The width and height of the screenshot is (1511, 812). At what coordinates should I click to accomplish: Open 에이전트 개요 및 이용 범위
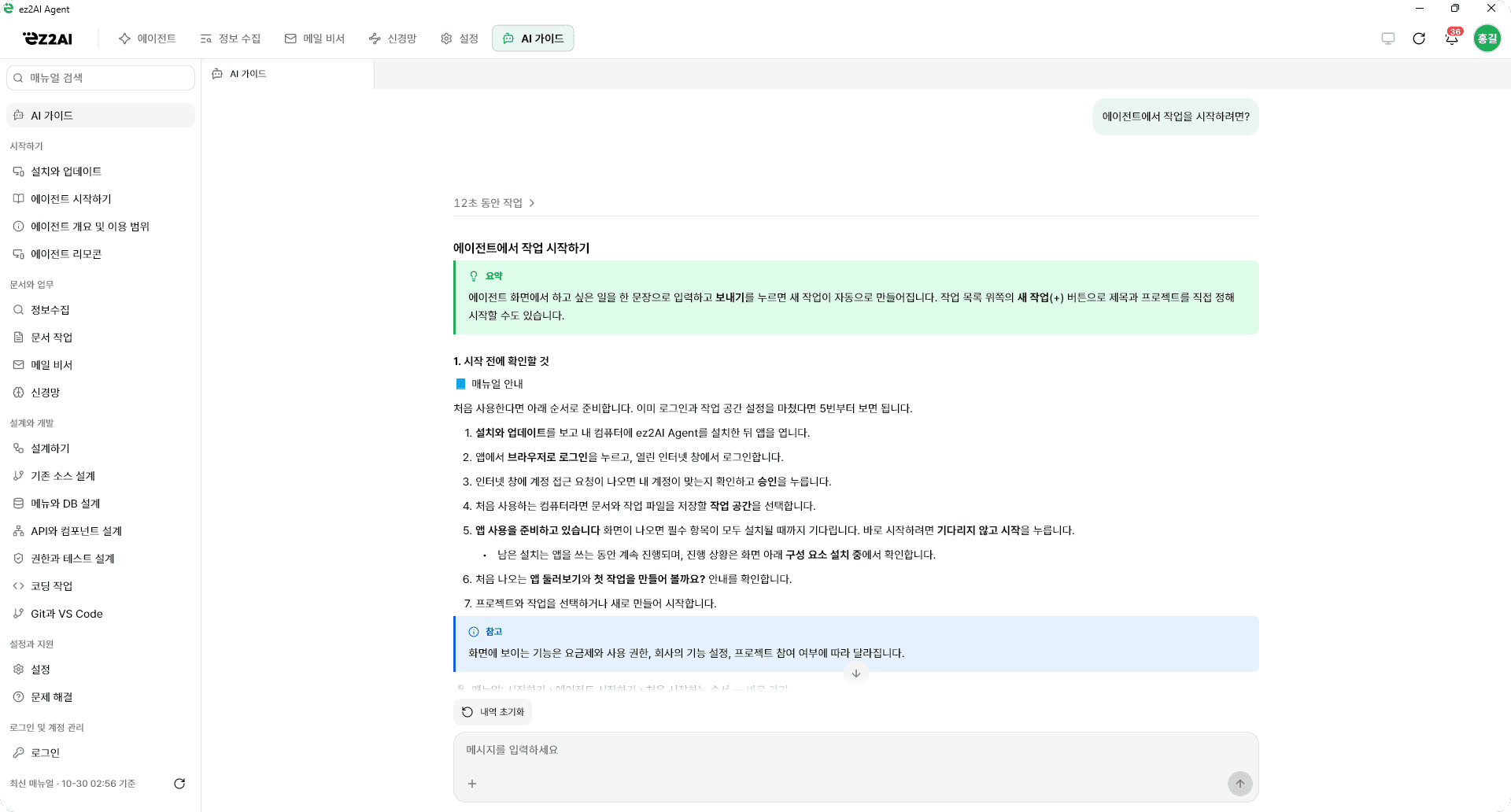tap(101, 227)
